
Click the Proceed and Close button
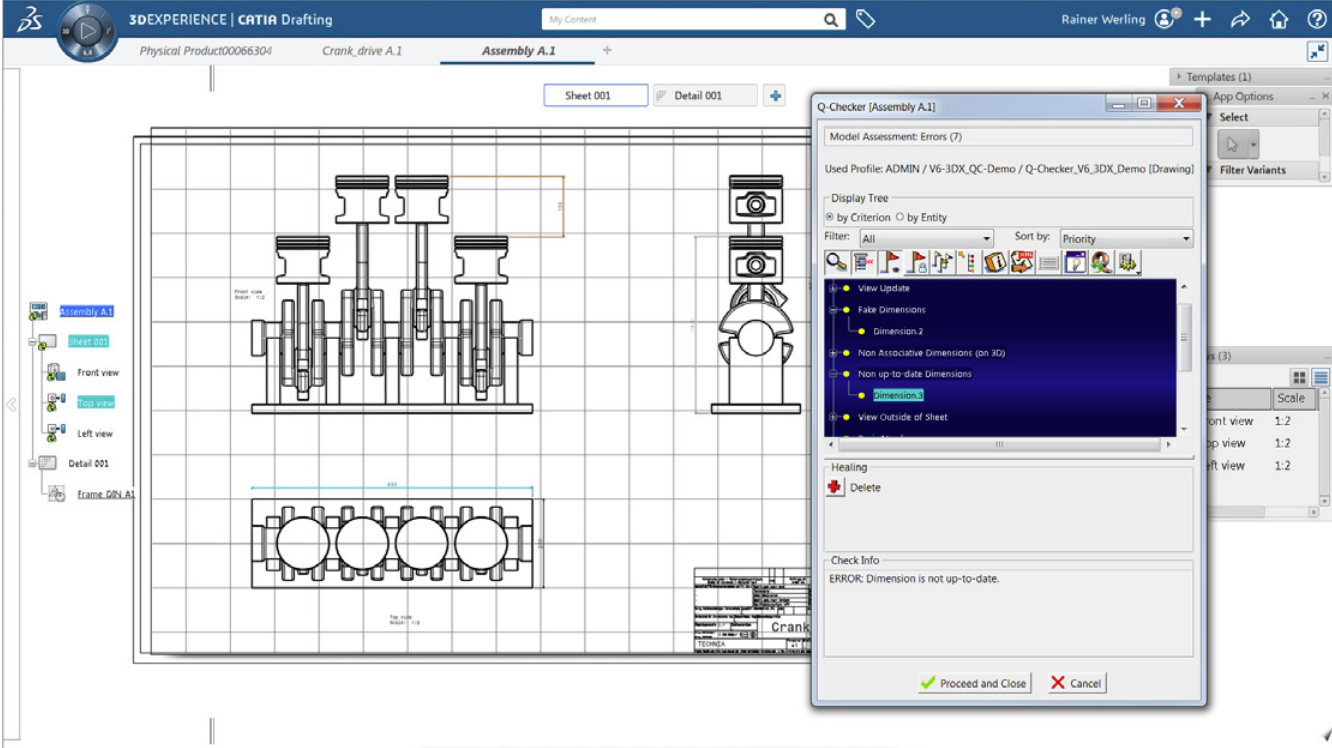point(974,683)
